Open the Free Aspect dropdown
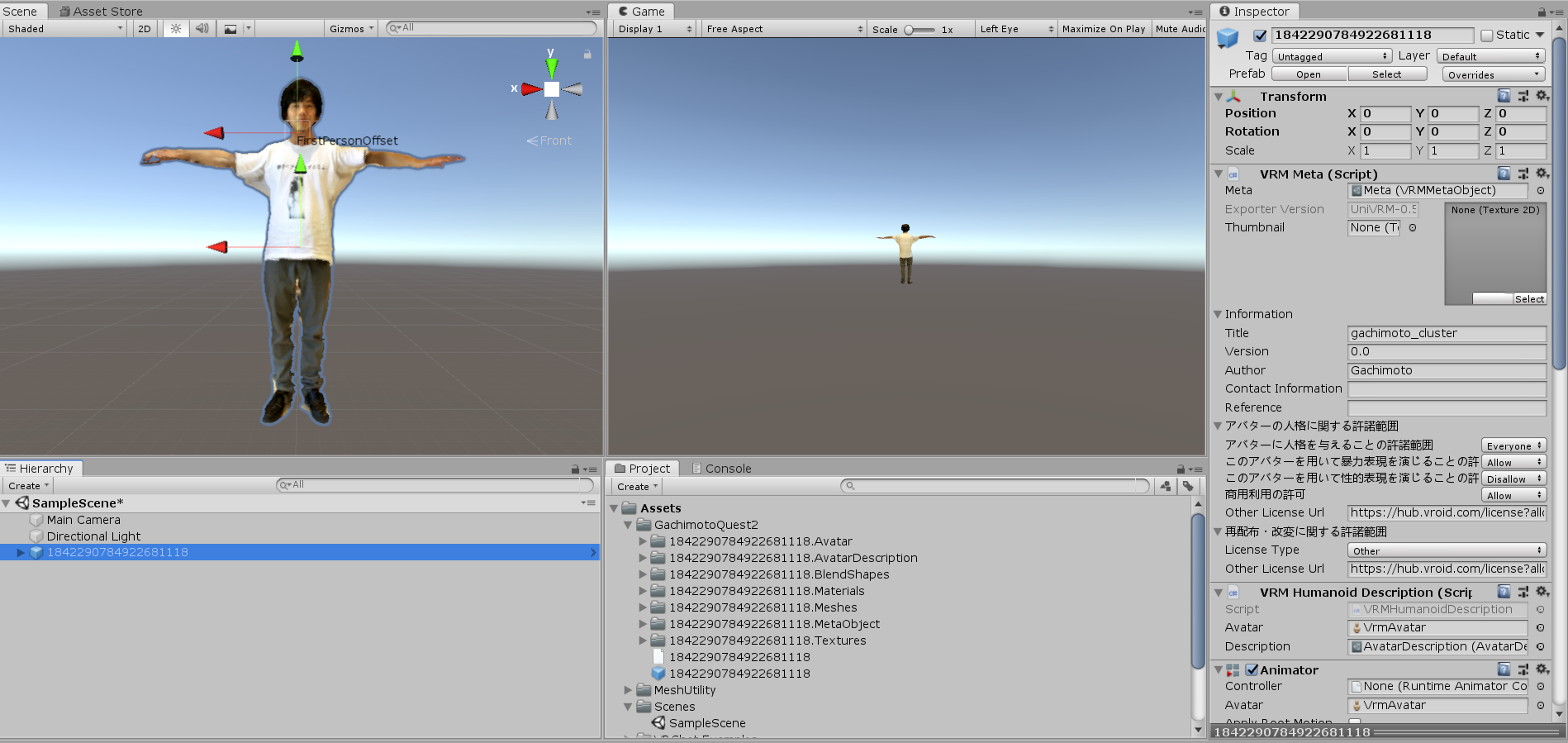The width and height of the screenshot is (1568, 743). [x=784, y=29]
